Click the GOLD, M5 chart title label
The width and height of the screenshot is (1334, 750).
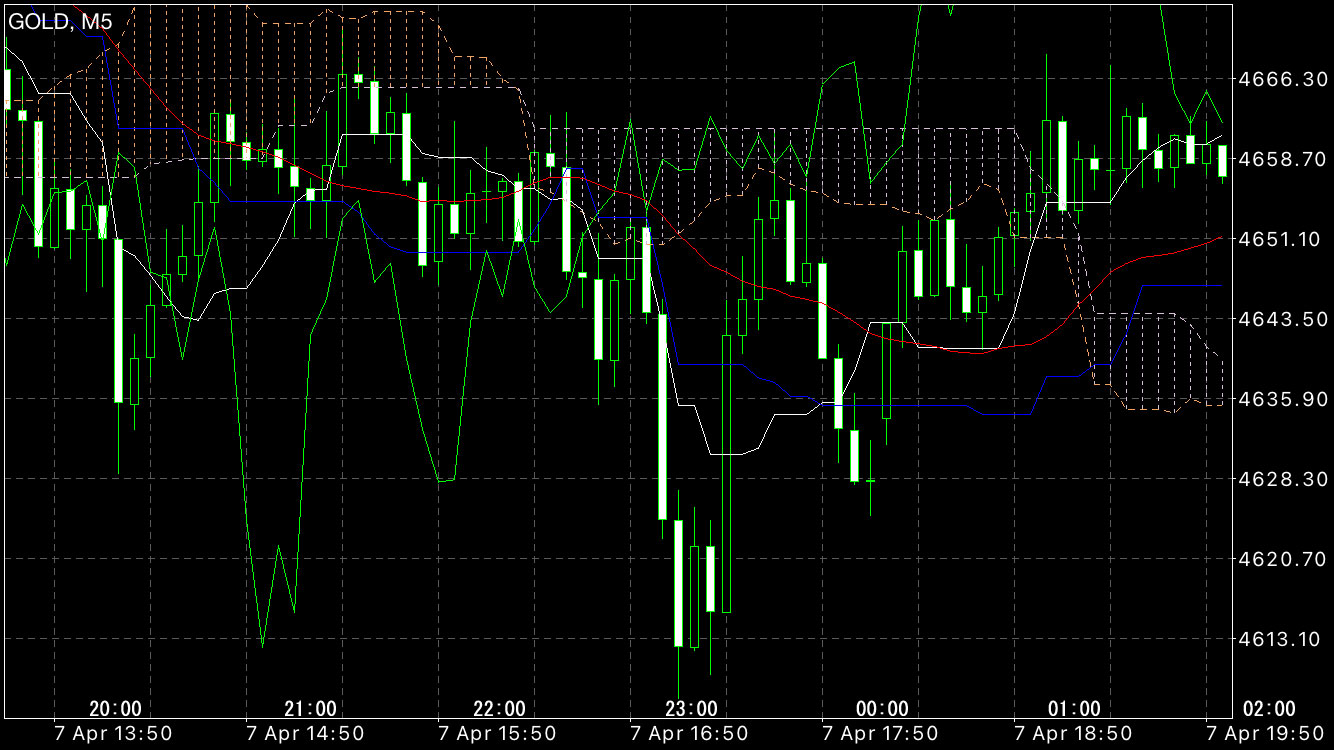click(60, 22)
